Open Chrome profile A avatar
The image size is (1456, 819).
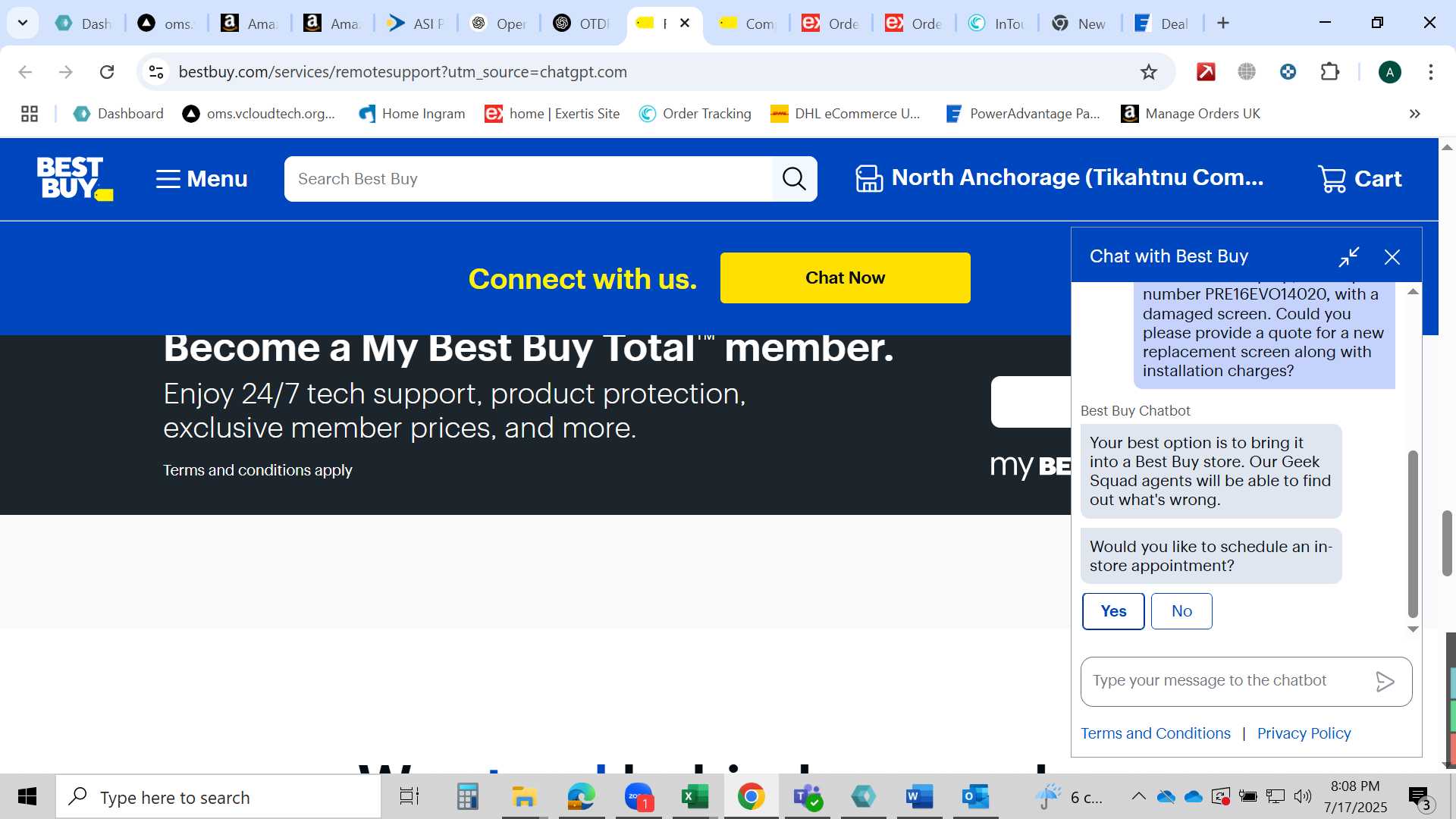[1390, 72]
